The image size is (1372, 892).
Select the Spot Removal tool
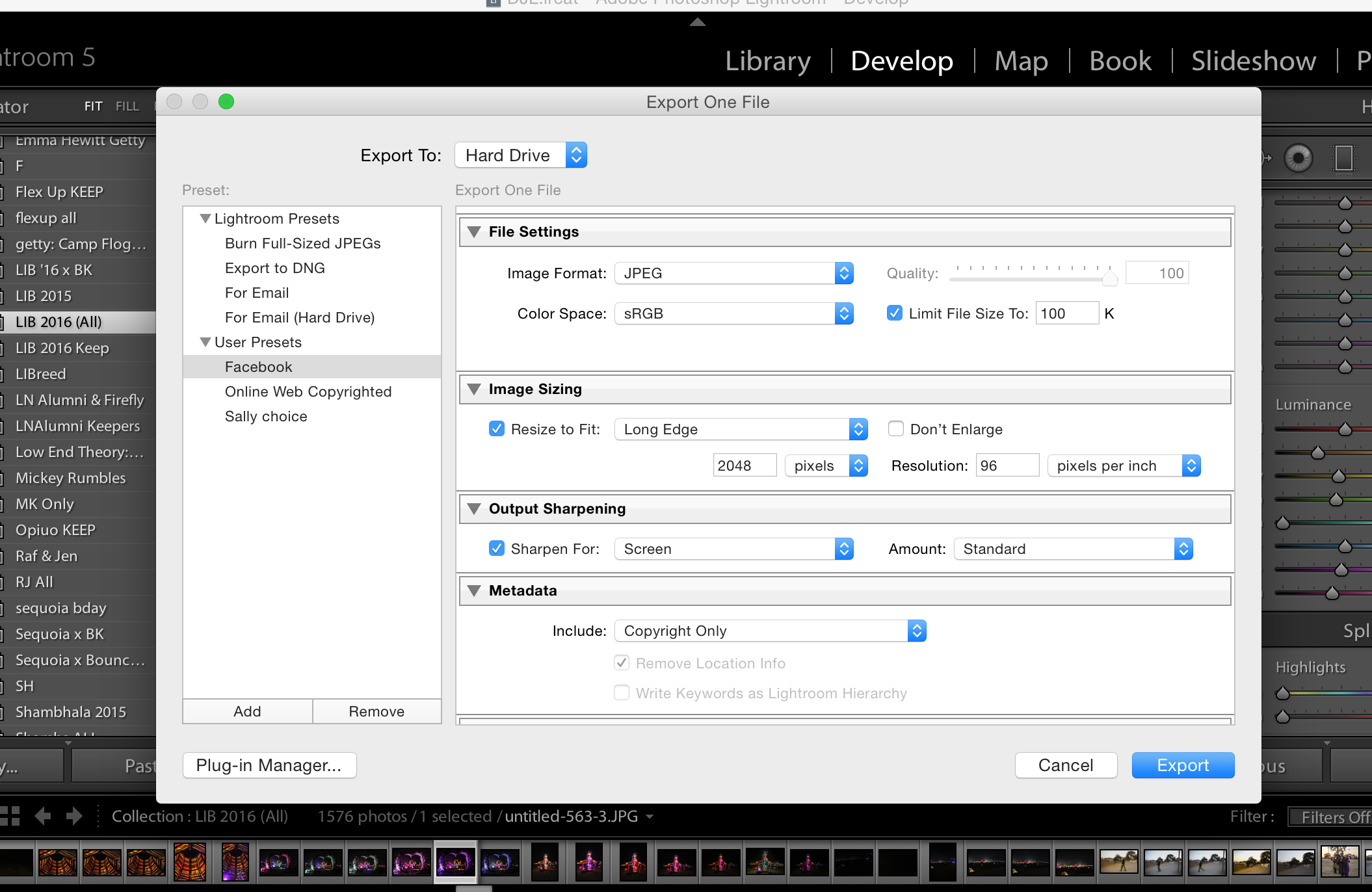pyautogui.click(x=1265, y=158)
